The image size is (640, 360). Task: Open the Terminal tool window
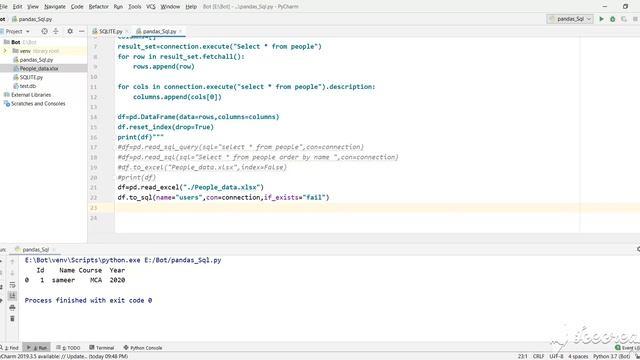click(102, 348)
